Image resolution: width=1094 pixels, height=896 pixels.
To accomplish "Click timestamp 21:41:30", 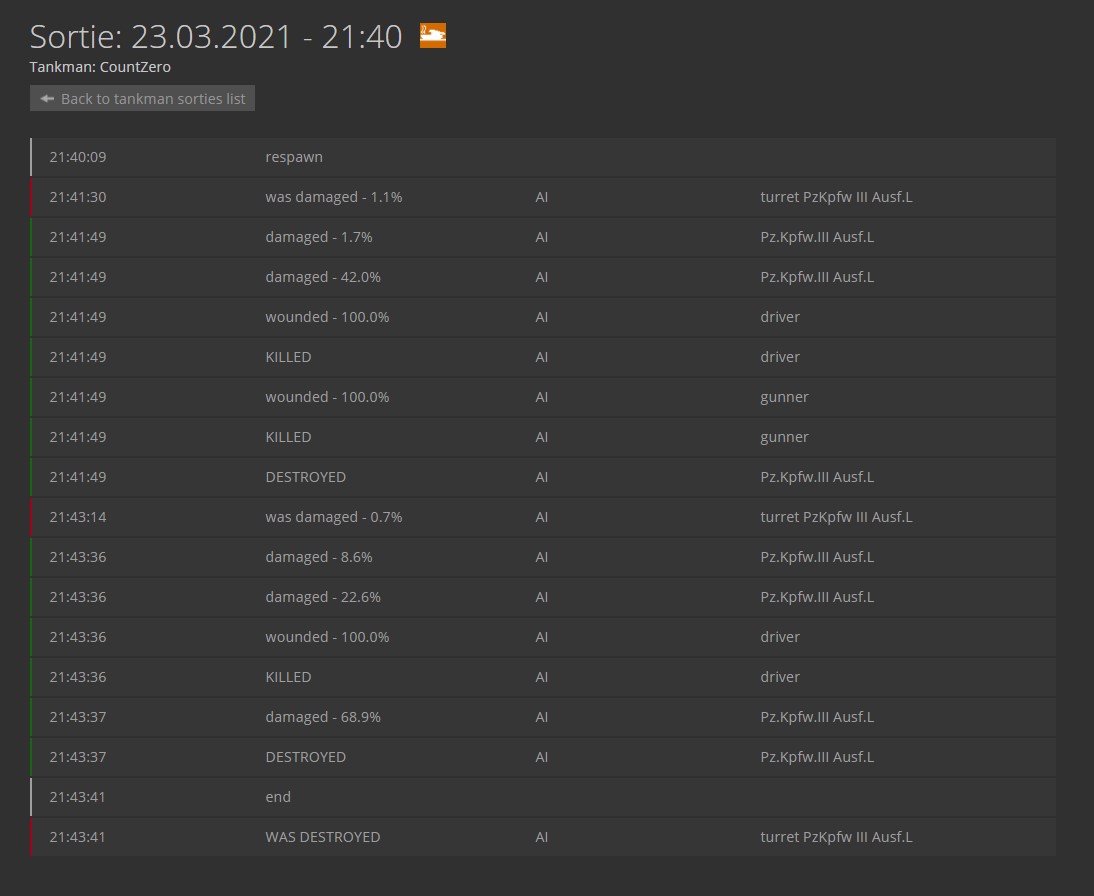I will tap(78, 197).
